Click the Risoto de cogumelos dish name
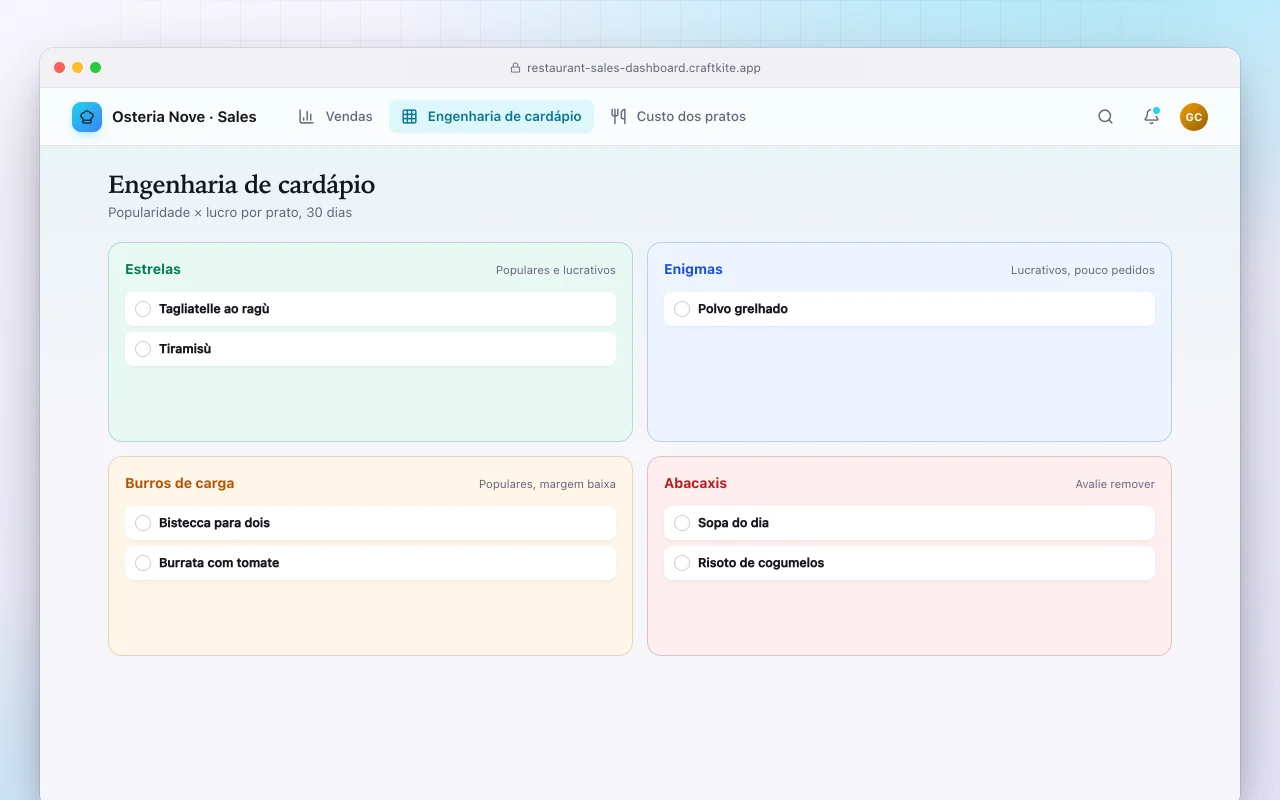 [761, 563]
